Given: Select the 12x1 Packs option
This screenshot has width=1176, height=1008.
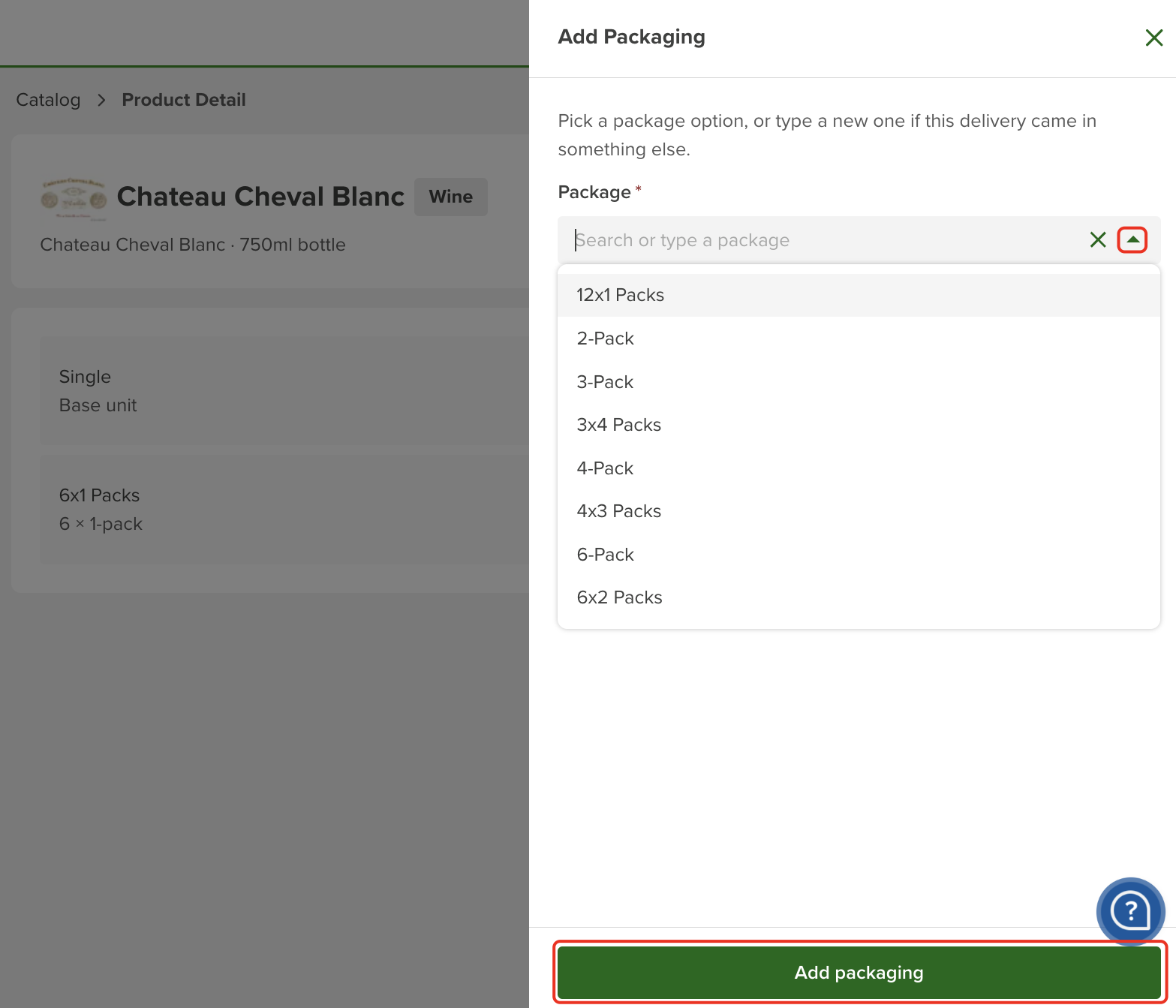Looking at the screenshot, I should [x=859, y=295].
